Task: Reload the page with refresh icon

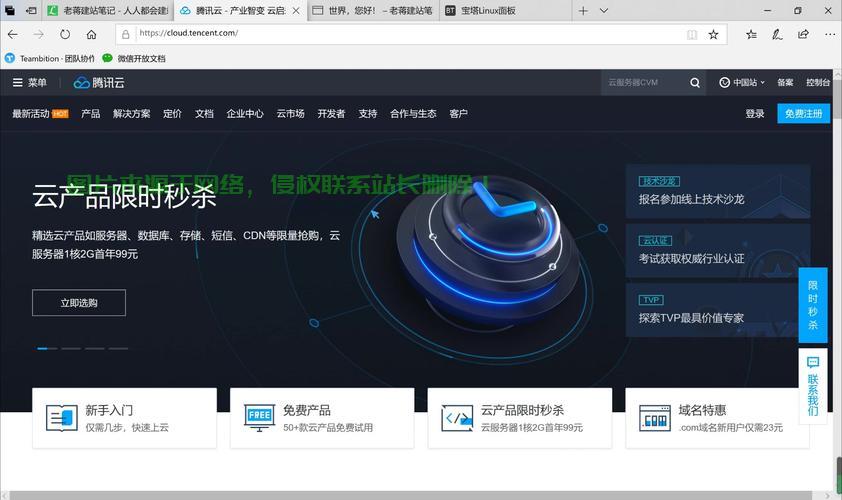Action: 65,34
